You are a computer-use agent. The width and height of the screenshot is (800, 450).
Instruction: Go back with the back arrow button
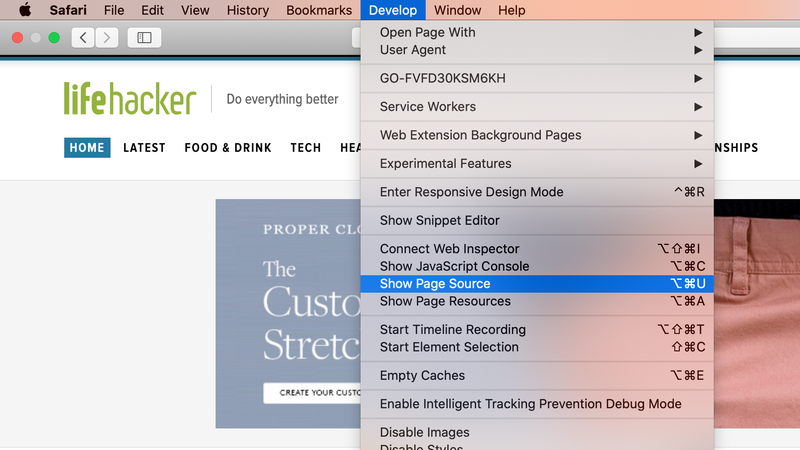83,38
